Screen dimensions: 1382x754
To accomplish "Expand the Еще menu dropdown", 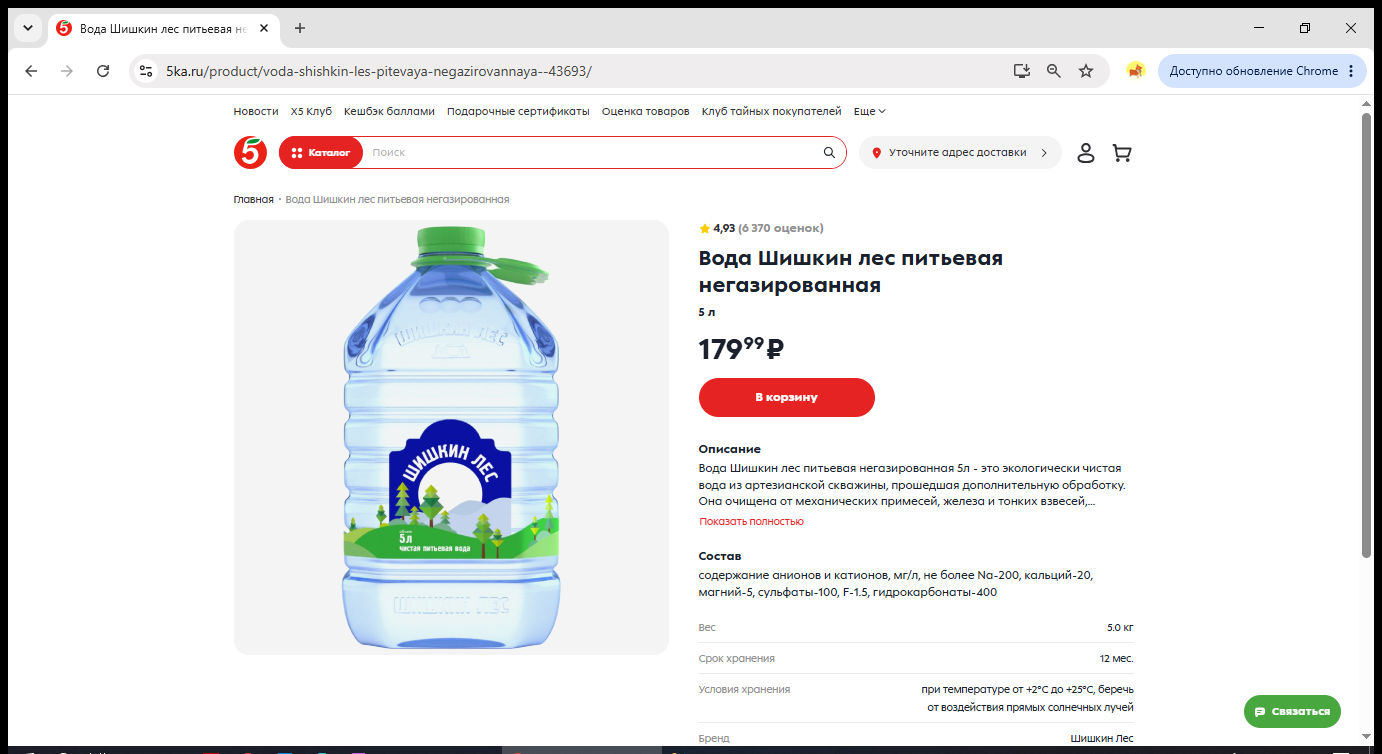I will click(870, 111).
